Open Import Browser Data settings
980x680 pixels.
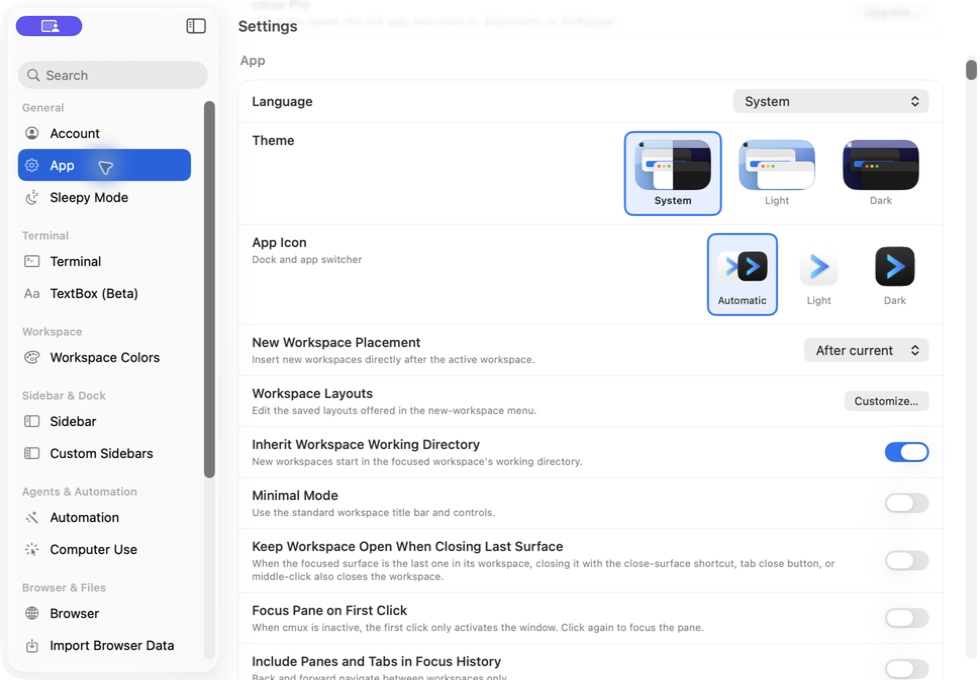[104, 646]
